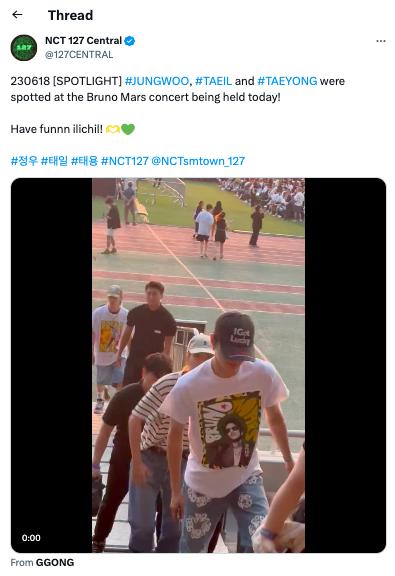Screen dimensions: 395x576
Task: Open the #NCT127 hashtag
Action: 125,161
